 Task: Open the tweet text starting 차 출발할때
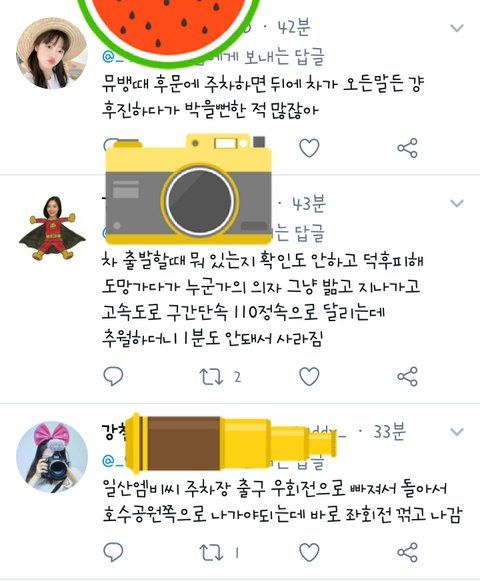pyautogui.click(x=262, y=299)
